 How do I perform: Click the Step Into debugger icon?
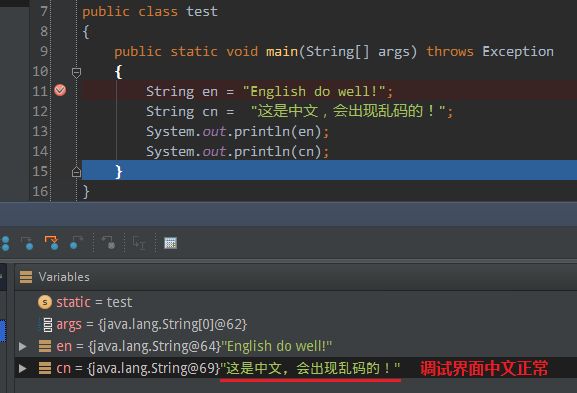tap(27, 243)
